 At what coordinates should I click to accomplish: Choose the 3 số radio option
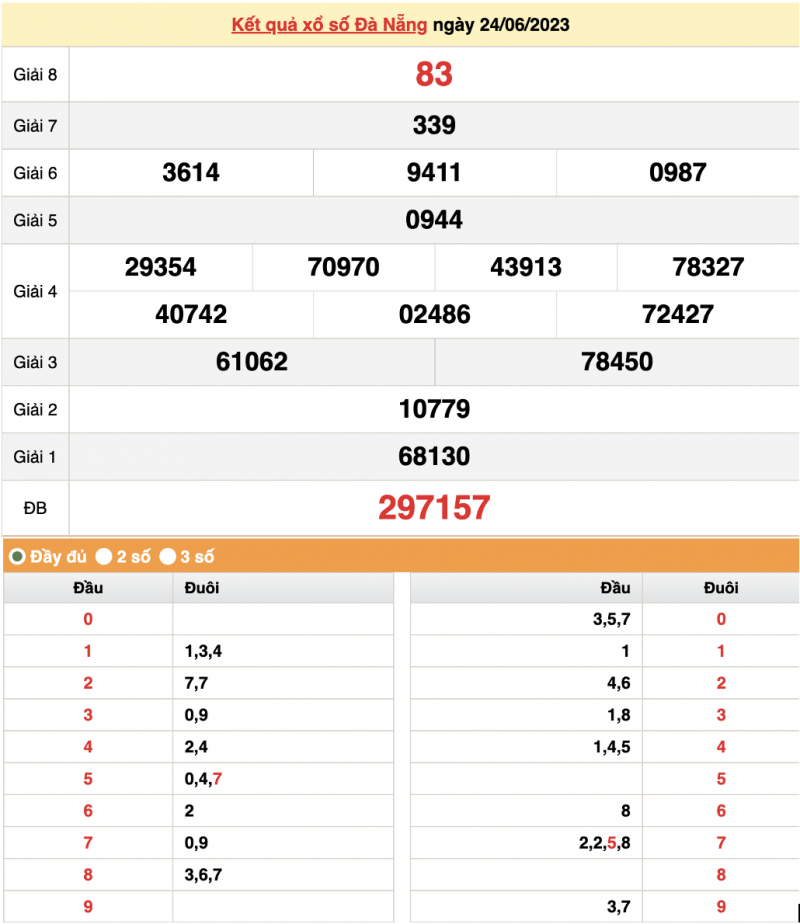click(168, 556)
